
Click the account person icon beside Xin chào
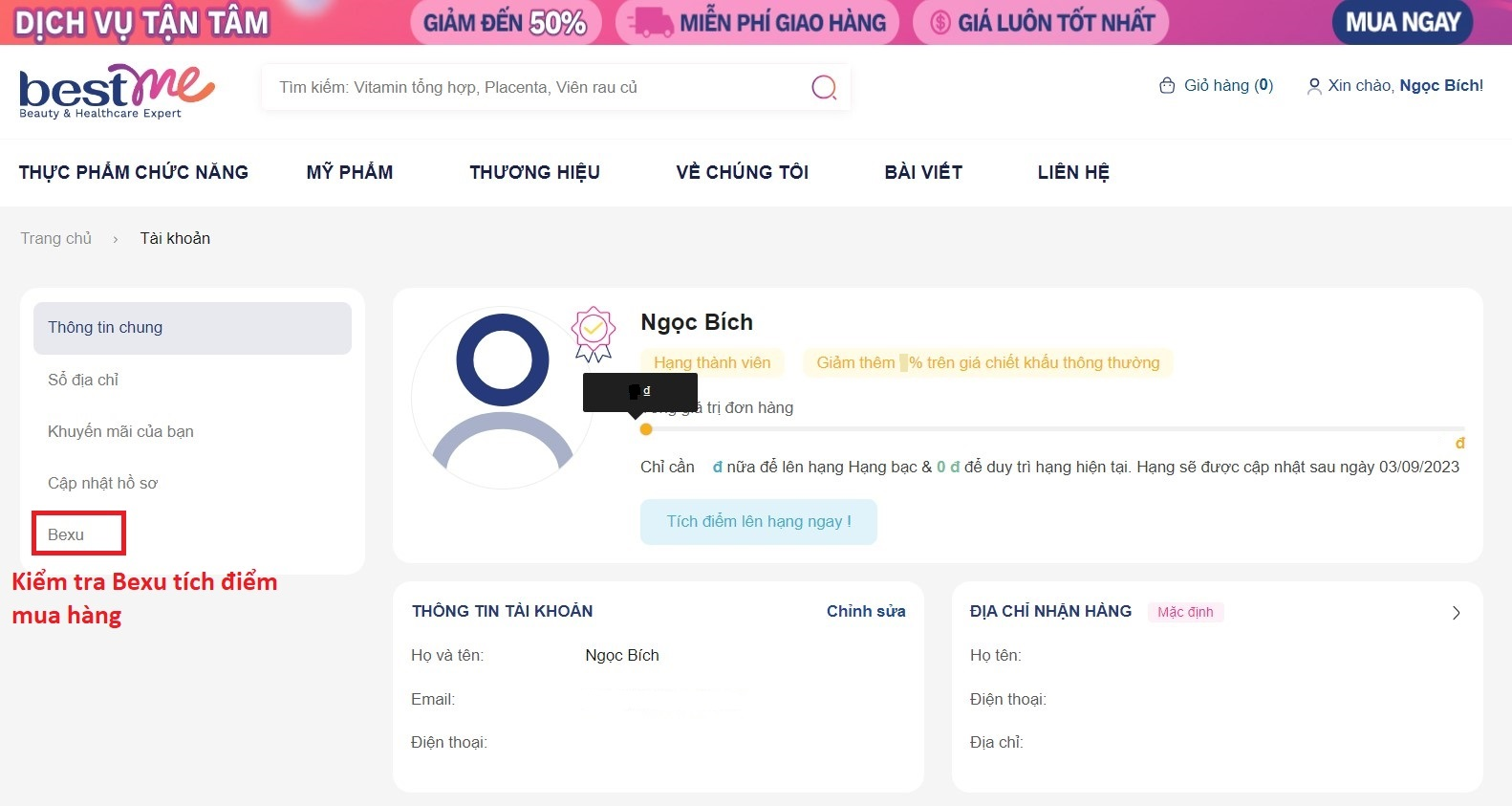1313,86
